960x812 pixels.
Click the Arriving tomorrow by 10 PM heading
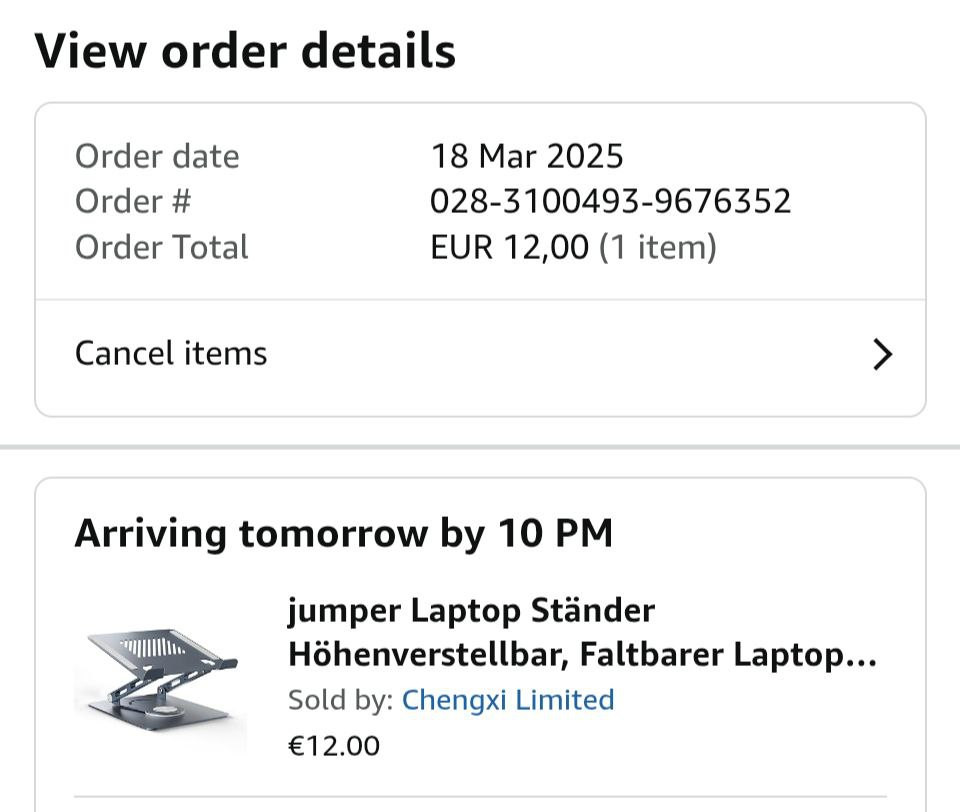(343, 533)
